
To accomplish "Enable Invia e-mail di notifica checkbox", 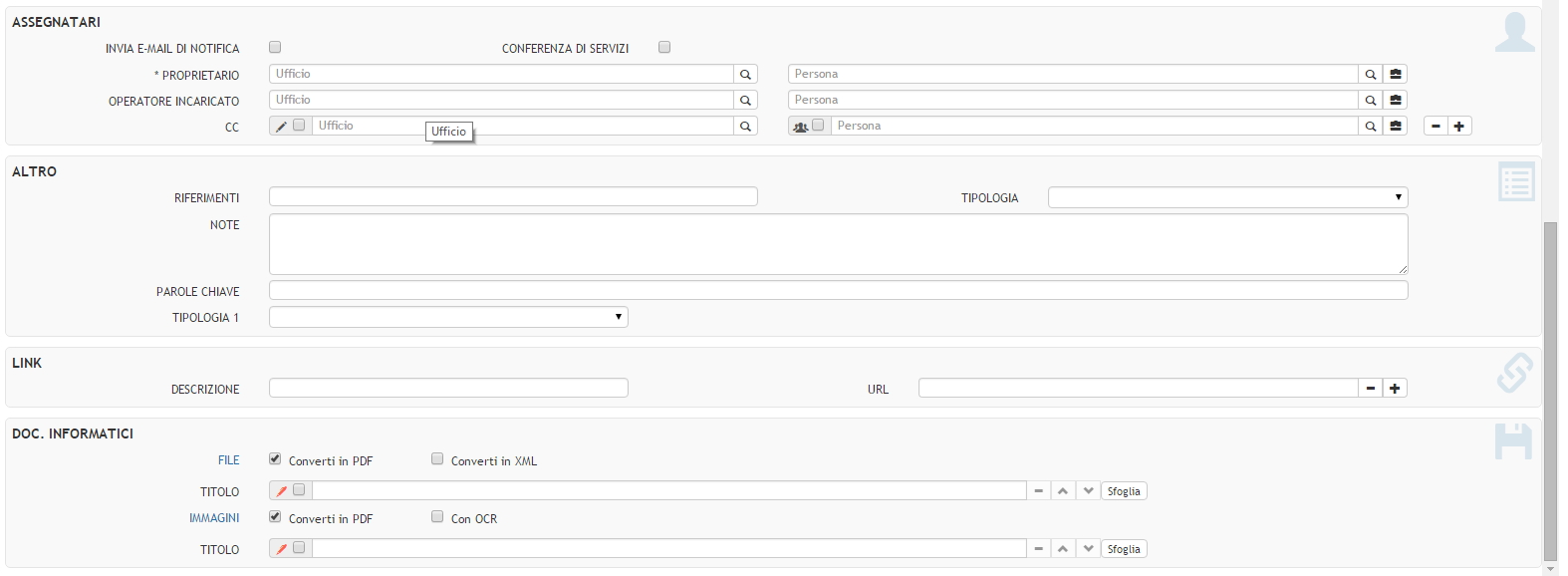I will click(x=275, y=47).
